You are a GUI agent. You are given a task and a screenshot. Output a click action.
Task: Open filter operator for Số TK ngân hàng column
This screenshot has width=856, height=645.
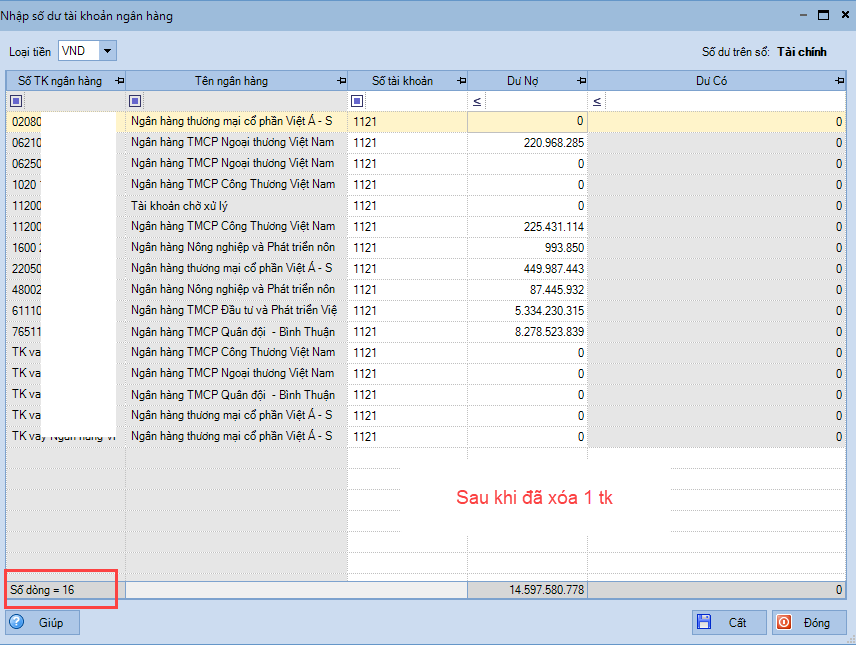[15, 101]
